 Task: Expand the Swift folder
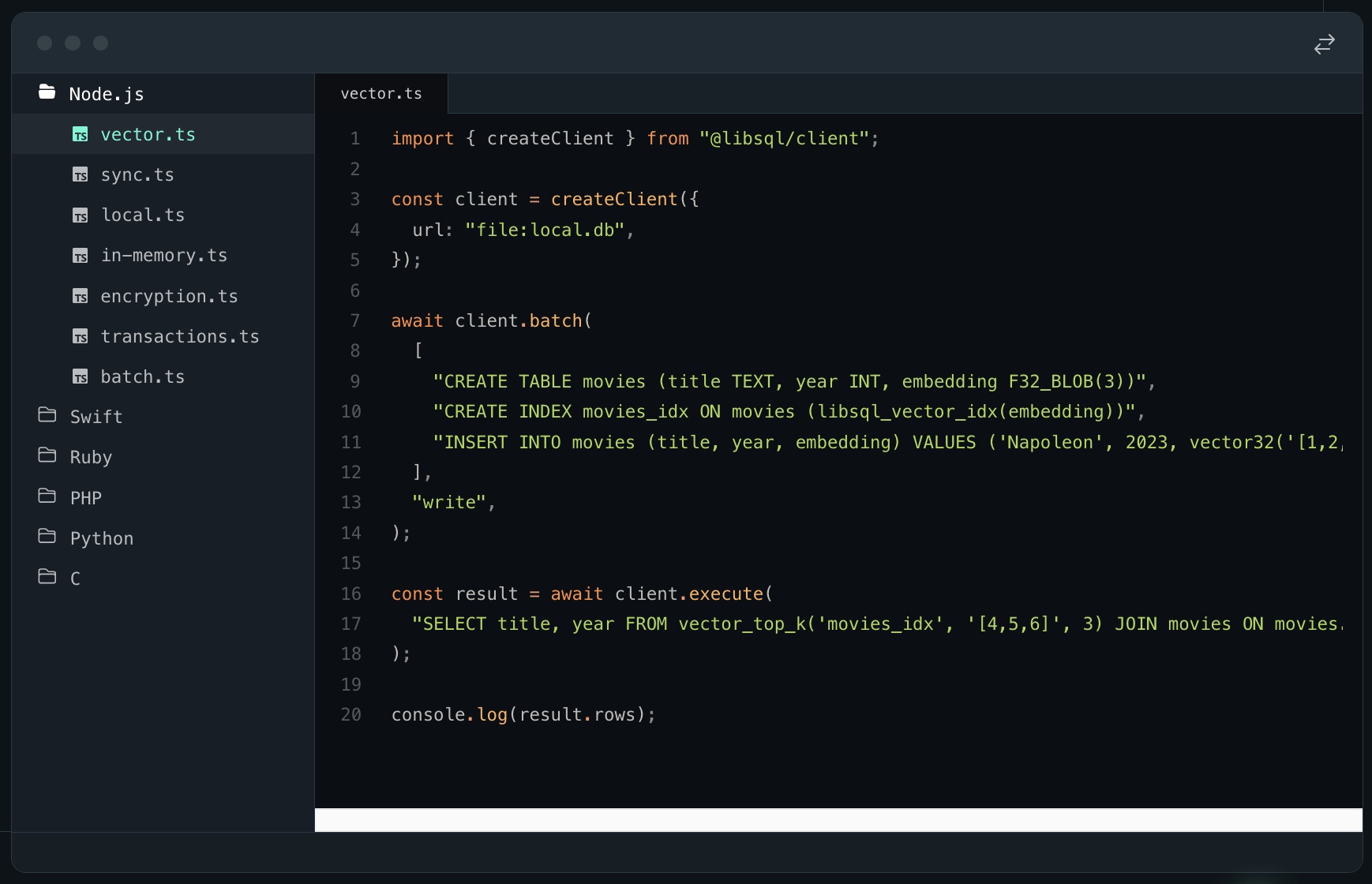click(163, 417)
